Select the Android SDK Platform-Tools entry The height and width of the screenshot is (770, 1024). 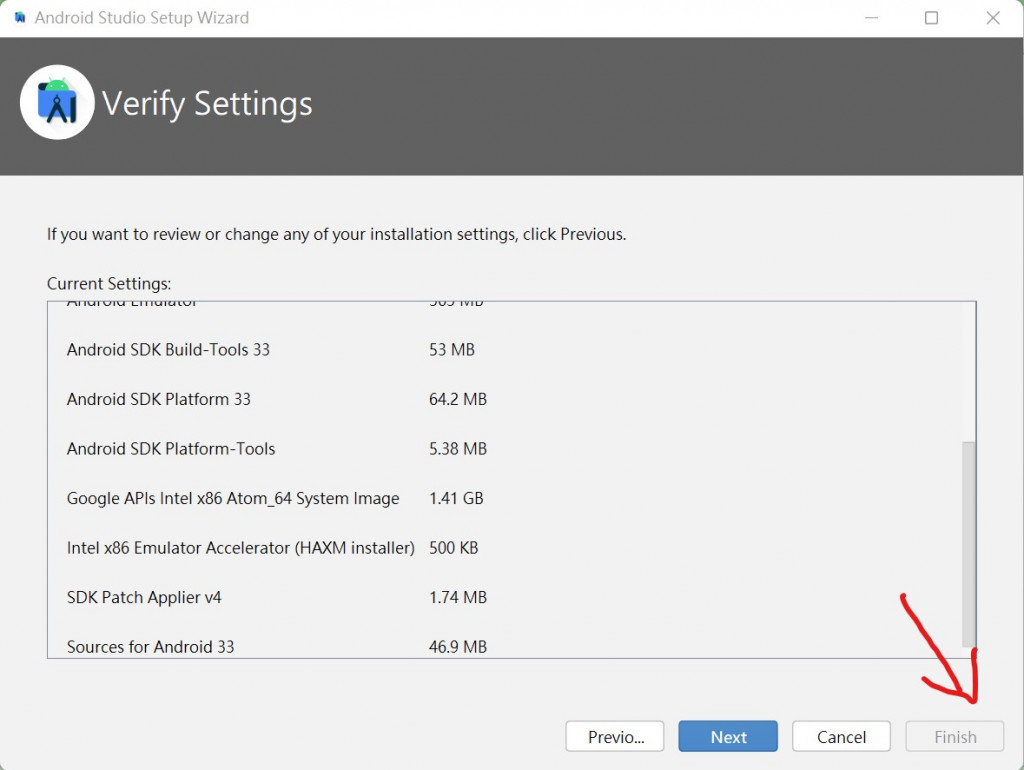[171, 449]
